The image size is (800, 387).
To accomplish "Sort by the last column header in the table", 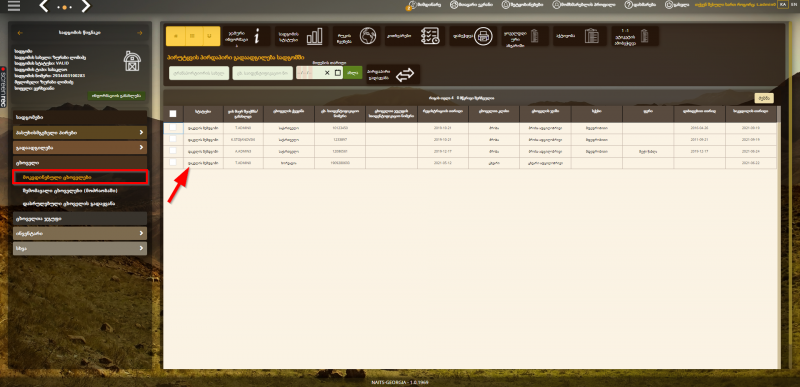I will 751,113.
